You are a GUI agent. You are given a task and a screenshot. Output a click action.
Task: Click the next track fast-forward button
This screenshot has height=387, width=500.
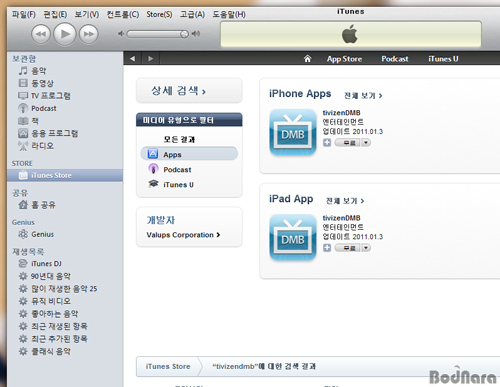coord(89,34)
